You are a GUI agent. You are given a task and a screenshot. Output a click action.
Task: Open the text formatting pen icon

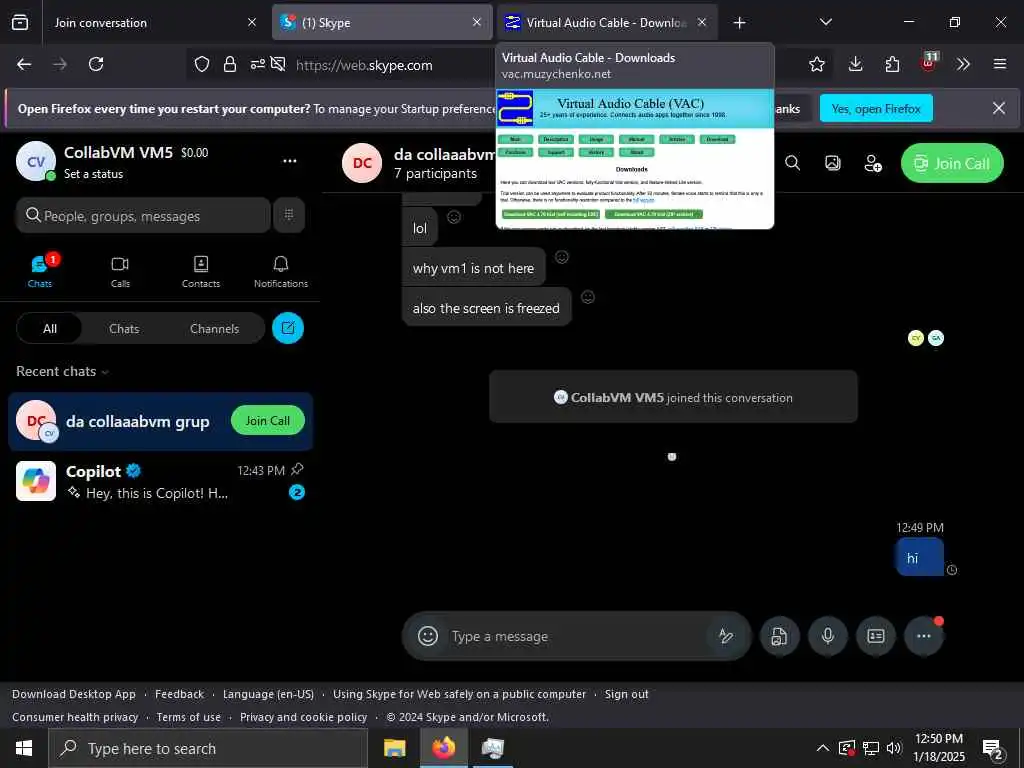(x=726, y=635)
